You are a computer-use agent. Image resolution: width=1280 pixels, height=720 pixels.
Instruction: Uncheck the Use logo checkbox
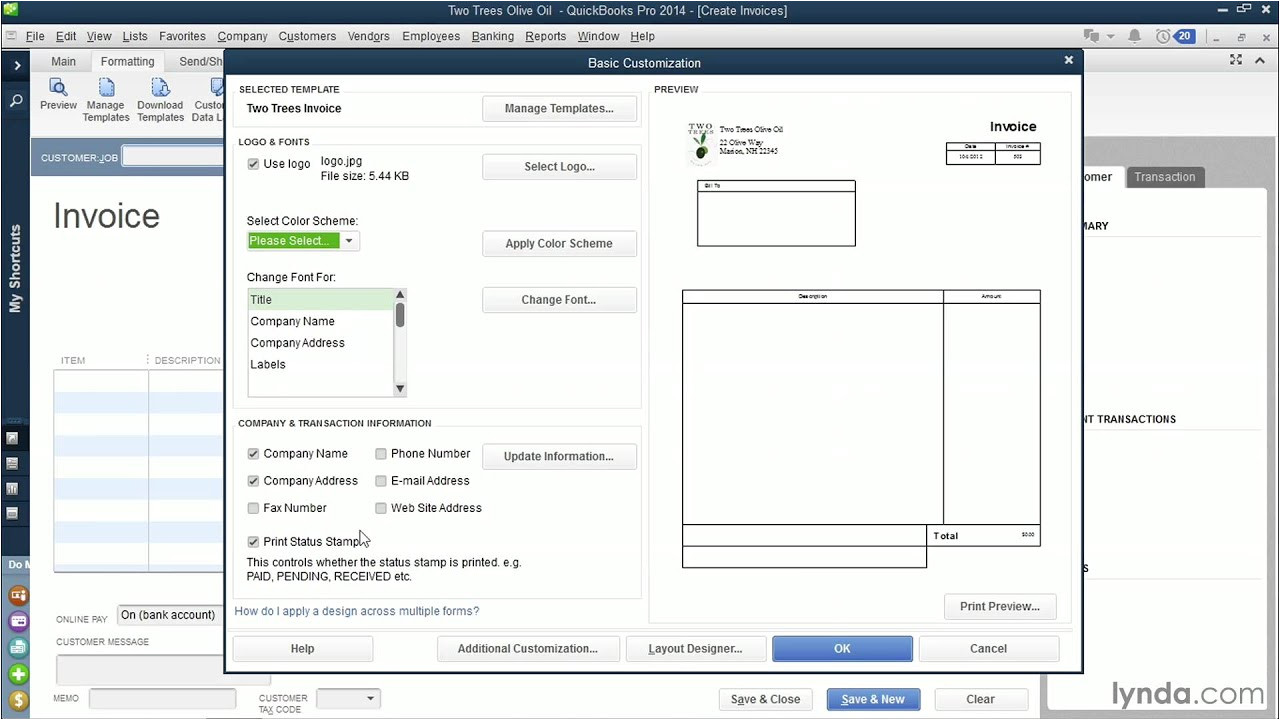click(x=253, y=164)
